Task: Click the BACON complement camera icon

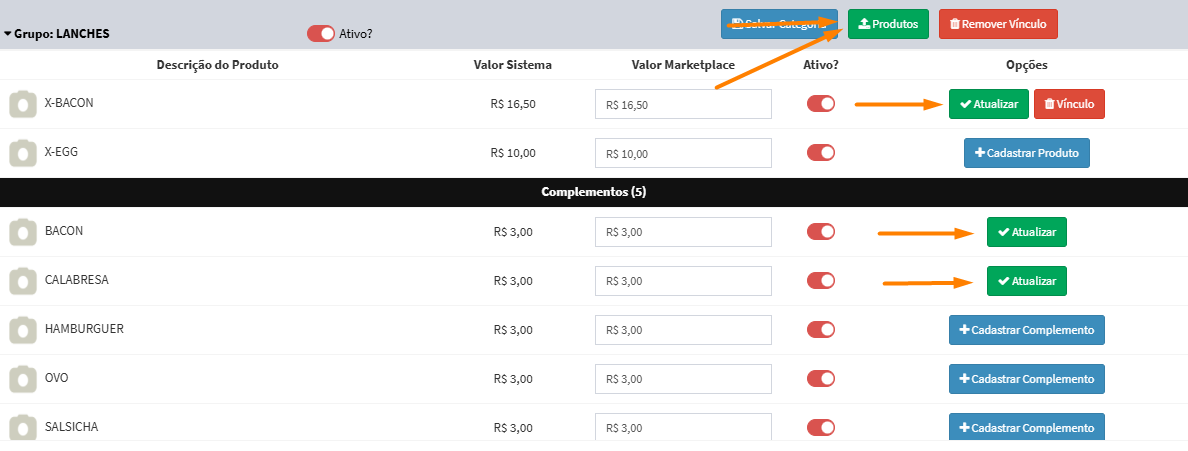Action: pyautogui.click(x=23, y=232)
